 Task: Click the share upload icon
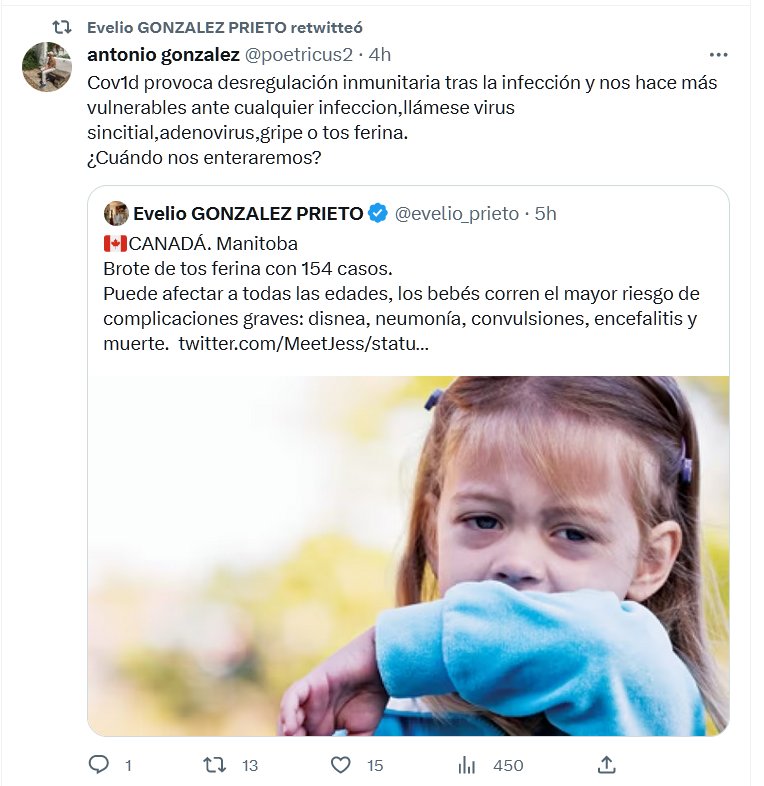606,765
